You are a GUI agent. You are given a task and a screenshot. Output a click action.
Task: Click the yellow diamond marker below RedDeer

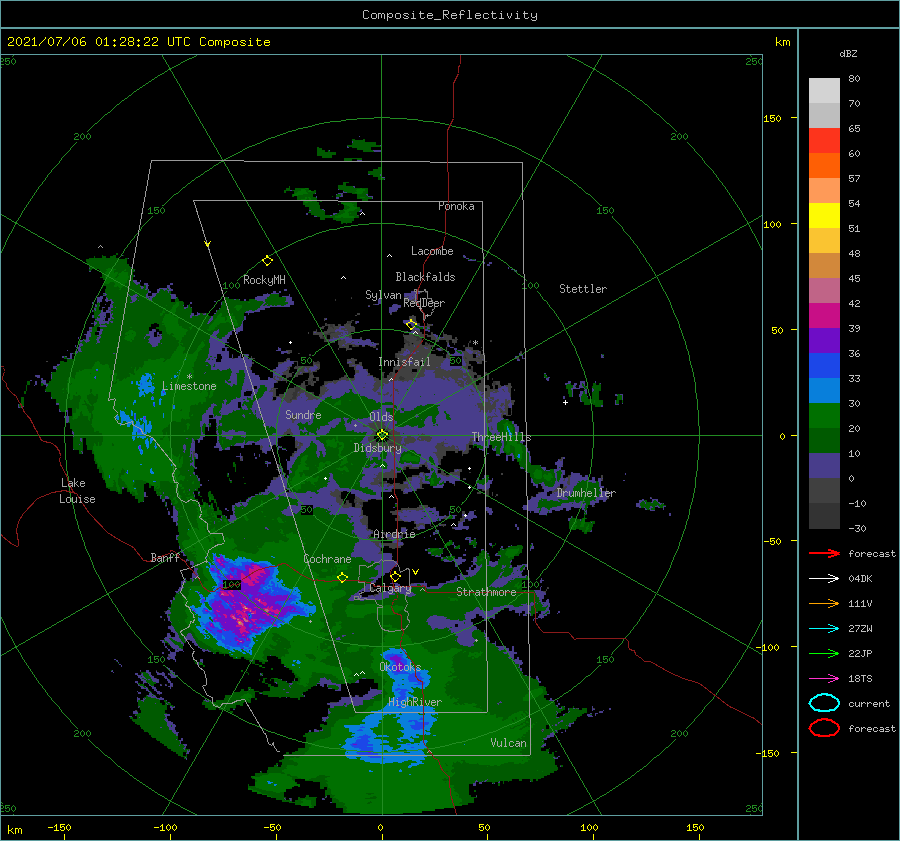[x=411, y=325]
